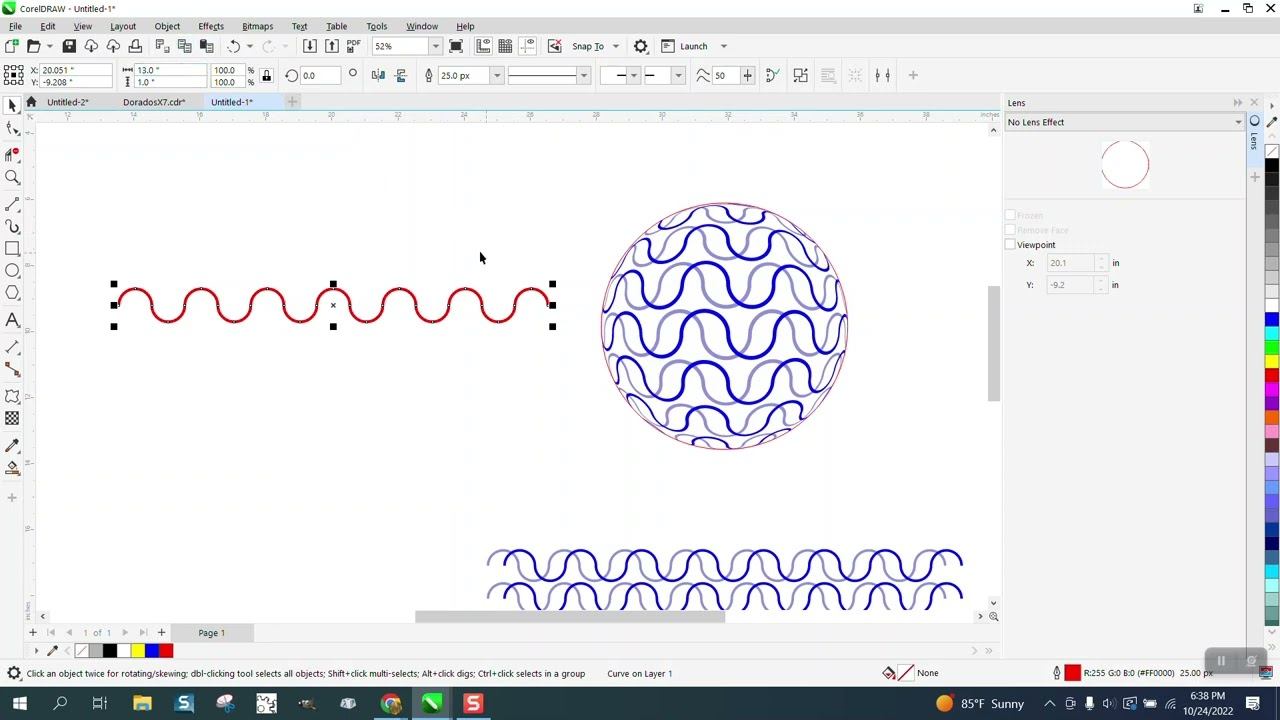Toggle Snap Off button
The image size is (1280, 720).
(555, 46)
